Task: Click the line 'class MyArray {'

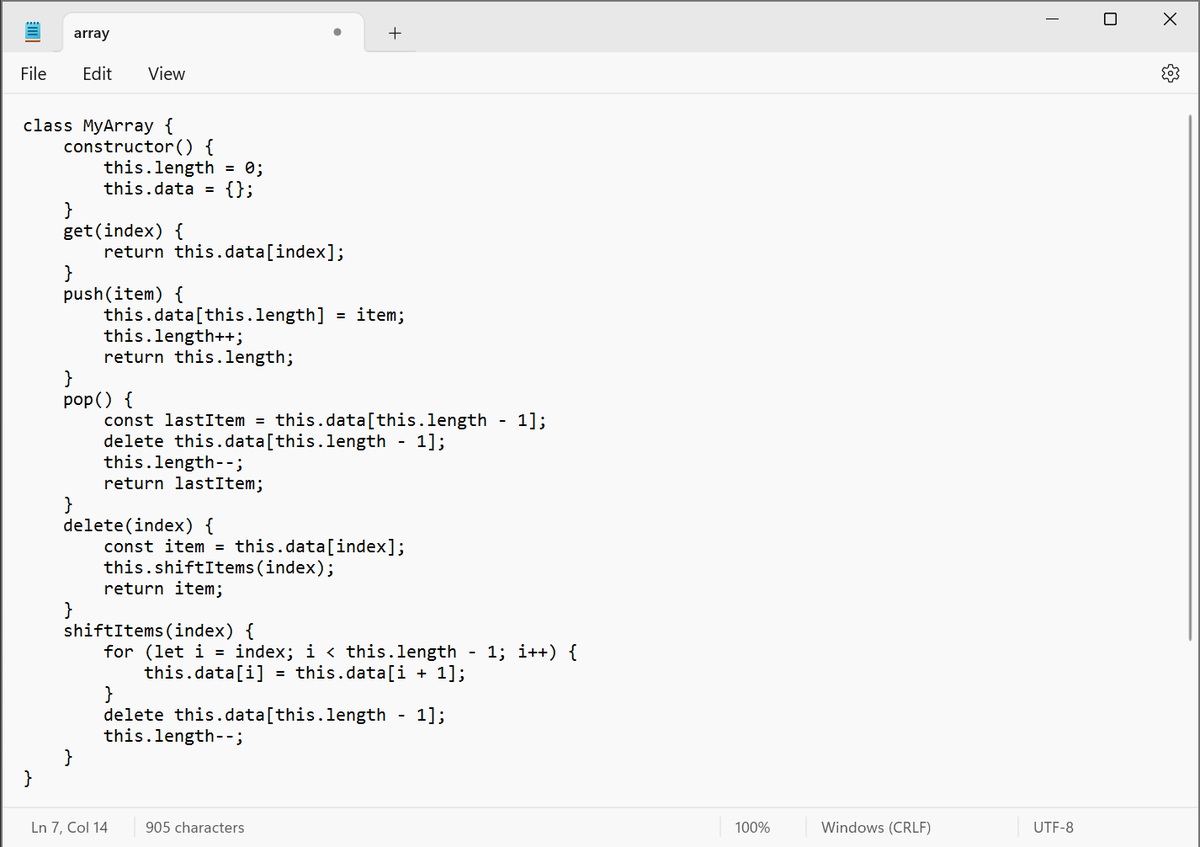Action: pos(98,126)
